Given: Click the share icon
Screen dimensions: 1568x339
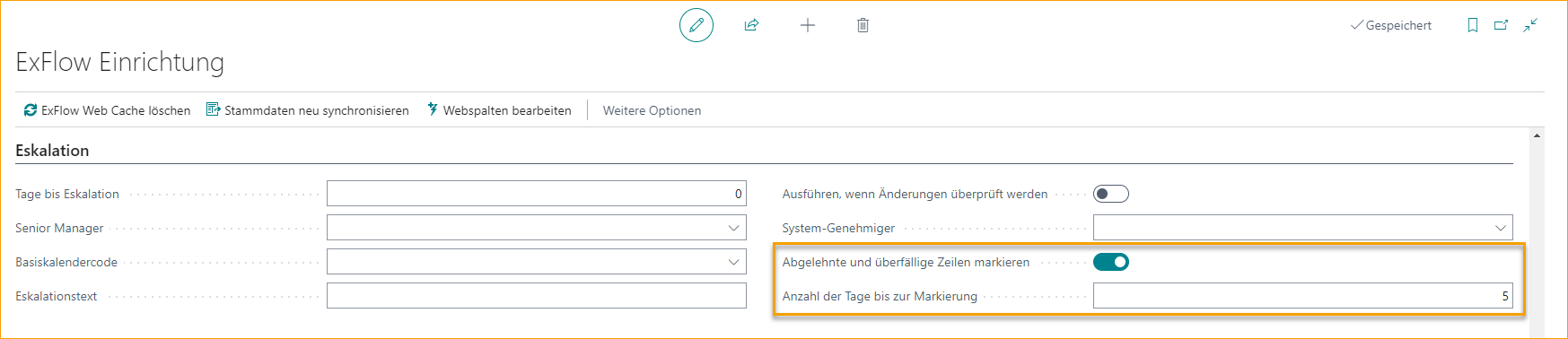Looking at the screenshot, I should [x=752, y=25].
